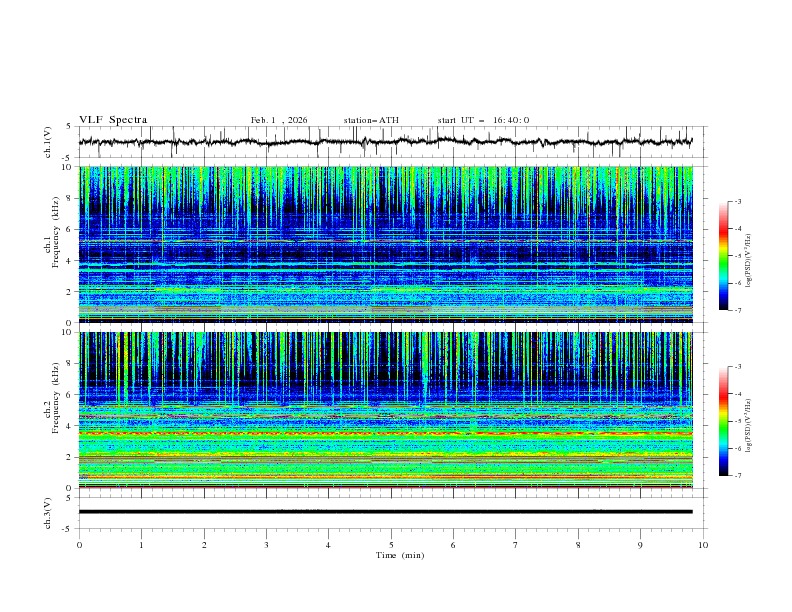Select the date text "Feb. 1 , 2026"
The height and width of the screenshot is (612, 792).
pyautogui.click(x=279, y=120)
